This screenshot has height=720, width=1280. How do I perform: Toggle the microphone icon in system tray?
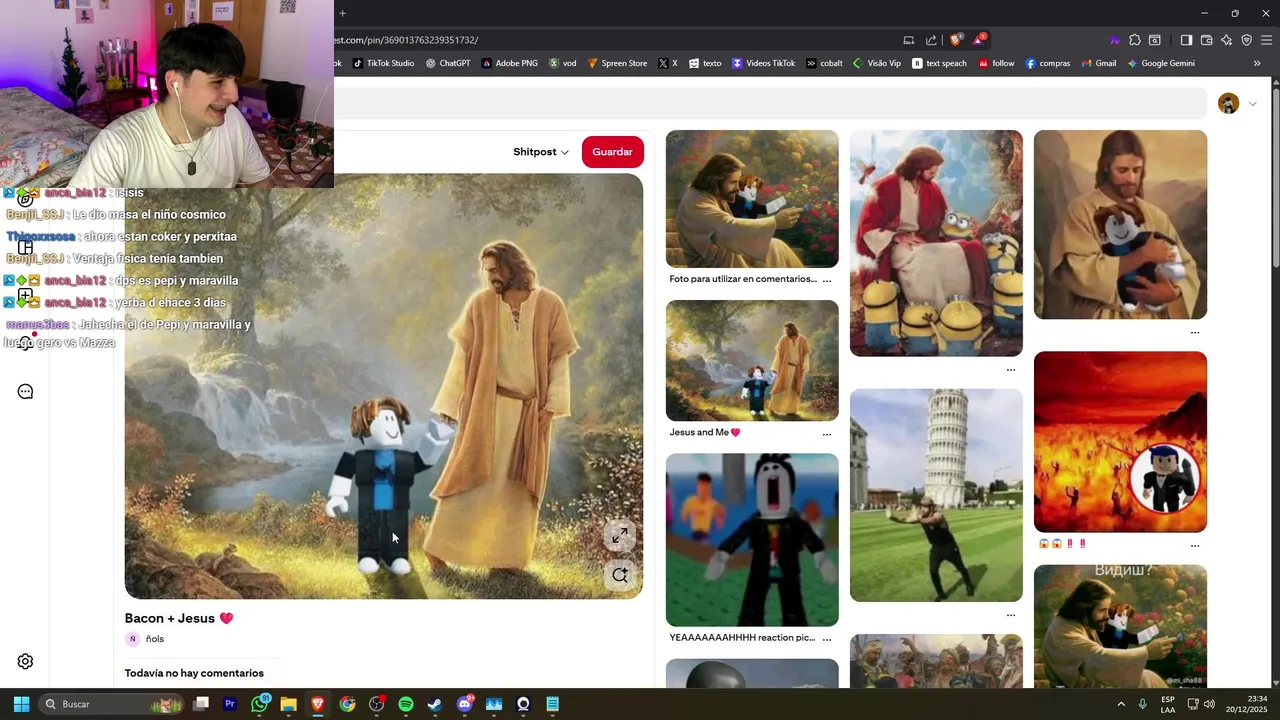[1142, 704]
